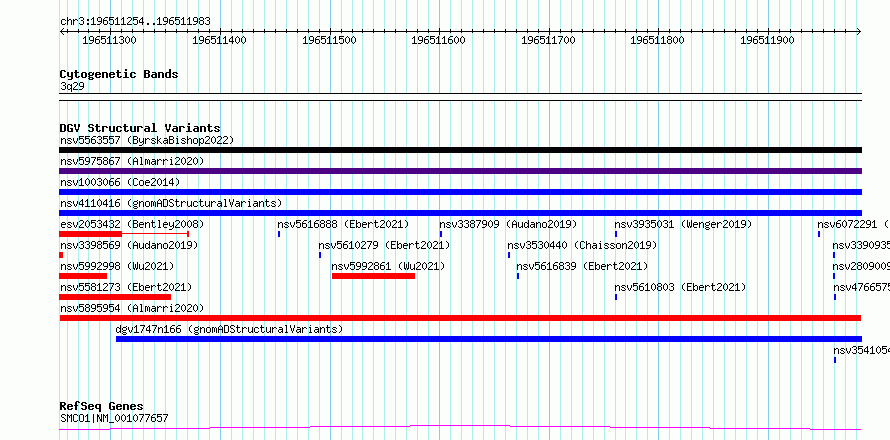Screen dimensions: 890x440
Task: Click the left arrowhead of the ruler
Action: tap(62, 31)
